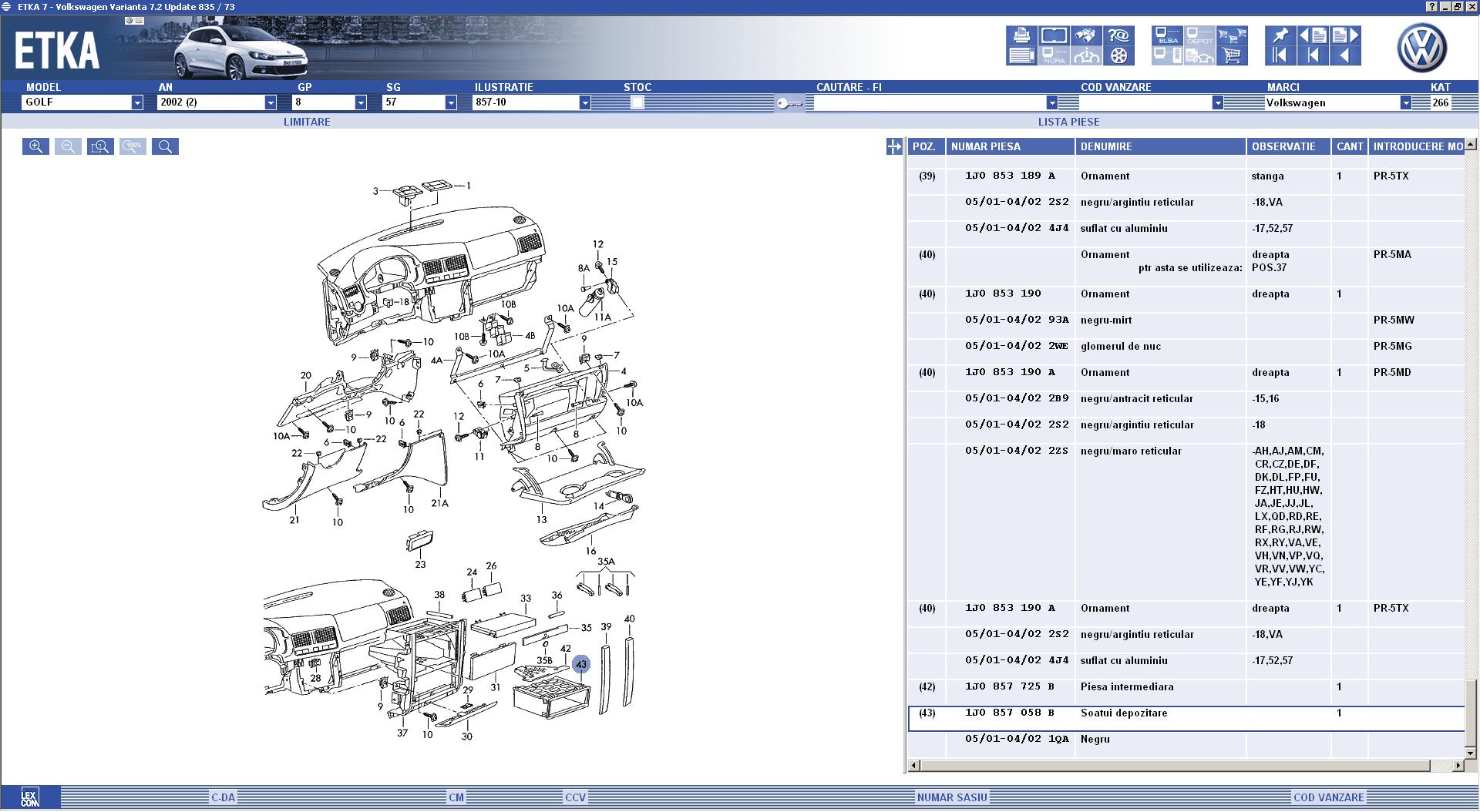Click the single-bar back arrow icon

click(1313, 55)
